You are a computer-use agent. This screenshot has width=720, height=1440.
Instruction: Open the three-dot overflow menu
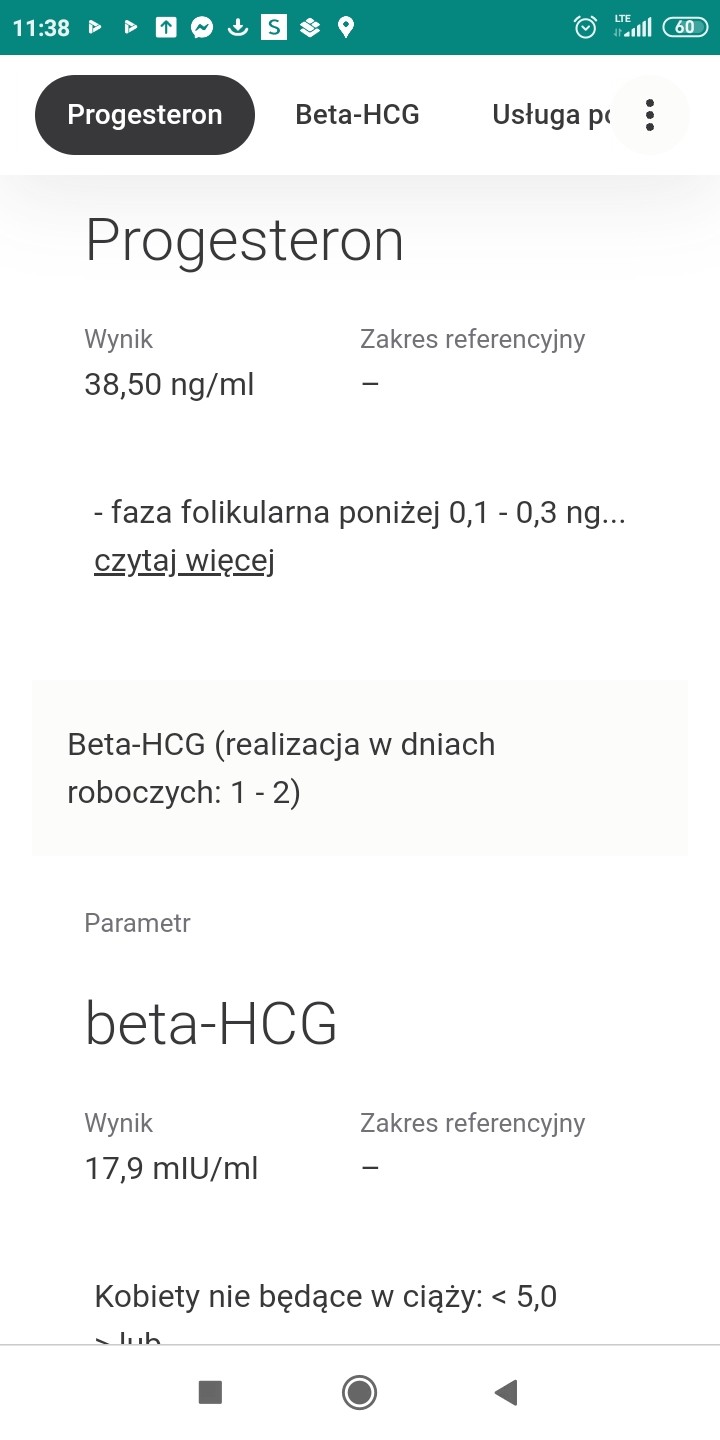(x=650, y=115)
